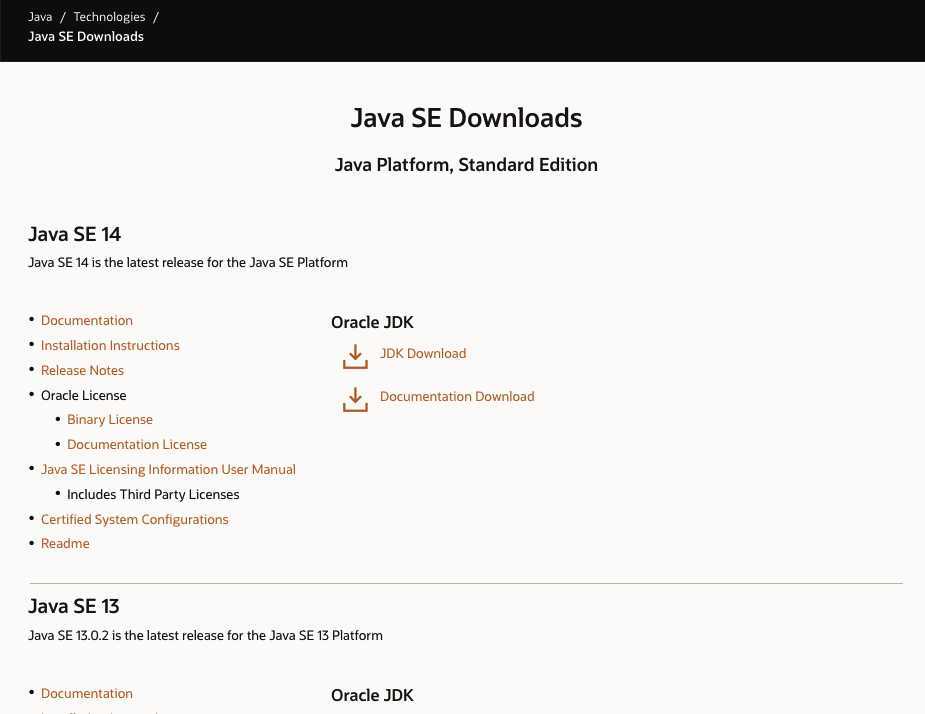
Task: Click the Oracle License list item text
Action: pos(83,395)
